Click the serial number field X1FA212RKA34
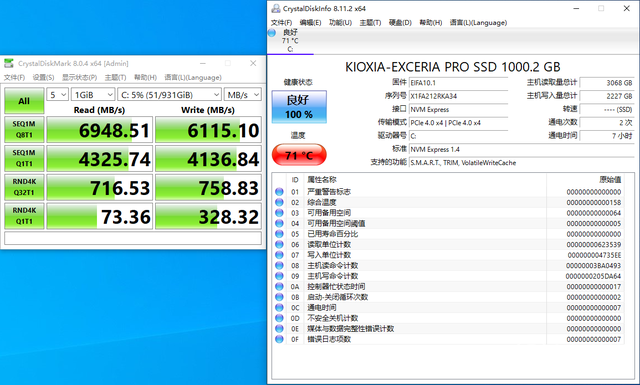Image resolution: width=640 pixels, height=385 pixels. [x=458, y=96]
